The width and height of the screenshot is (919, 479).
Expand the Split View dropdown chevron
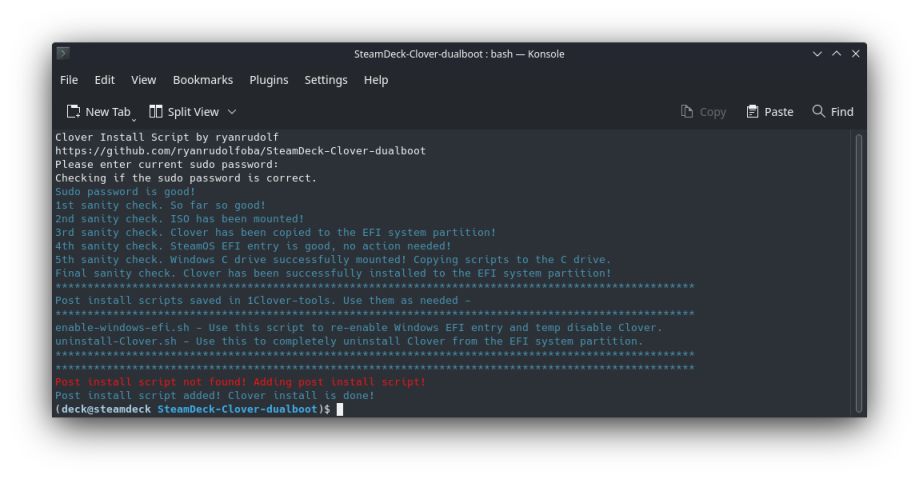[x=232, y=112]
